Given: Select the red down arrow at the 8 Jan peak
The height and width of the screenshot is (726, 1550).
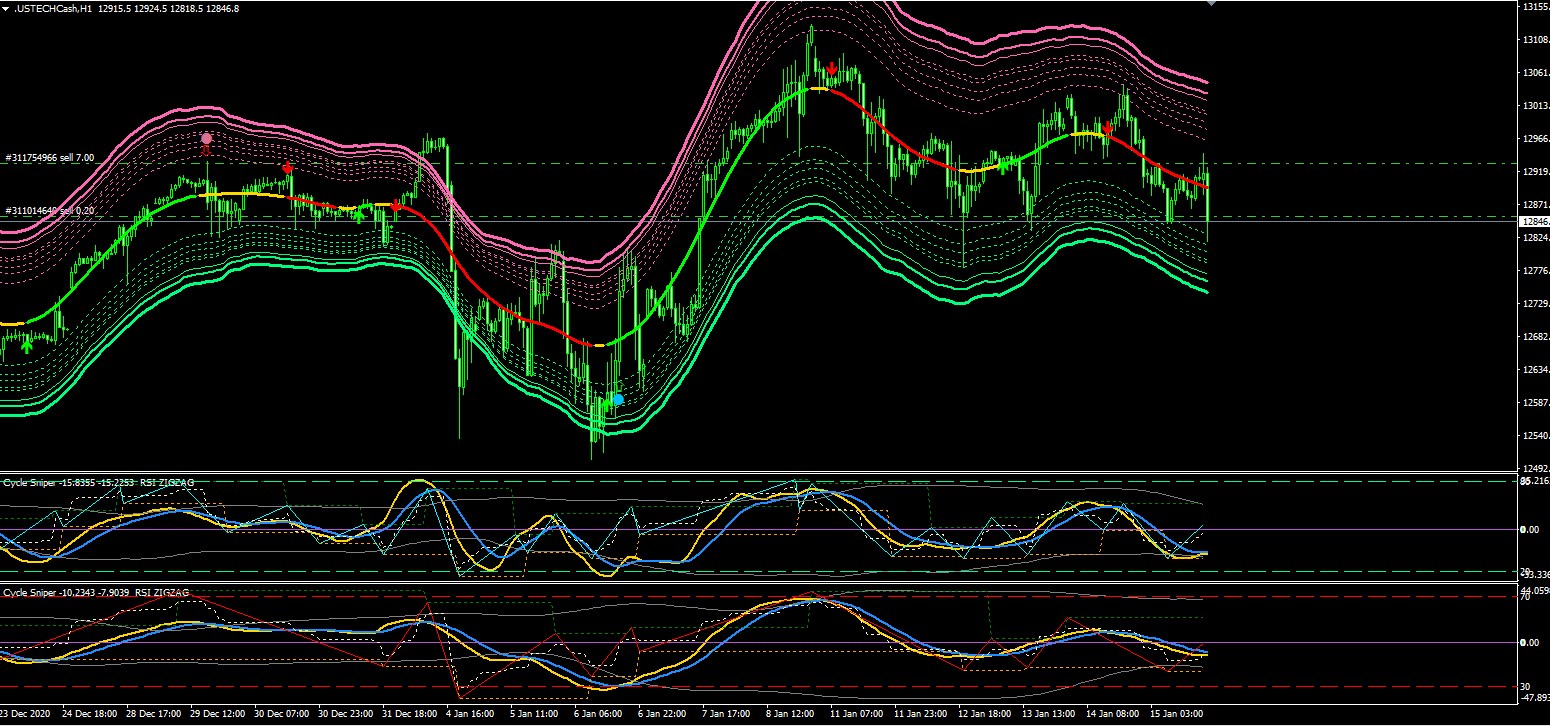Looking at the screenshot, I should (x=832, y=69).
